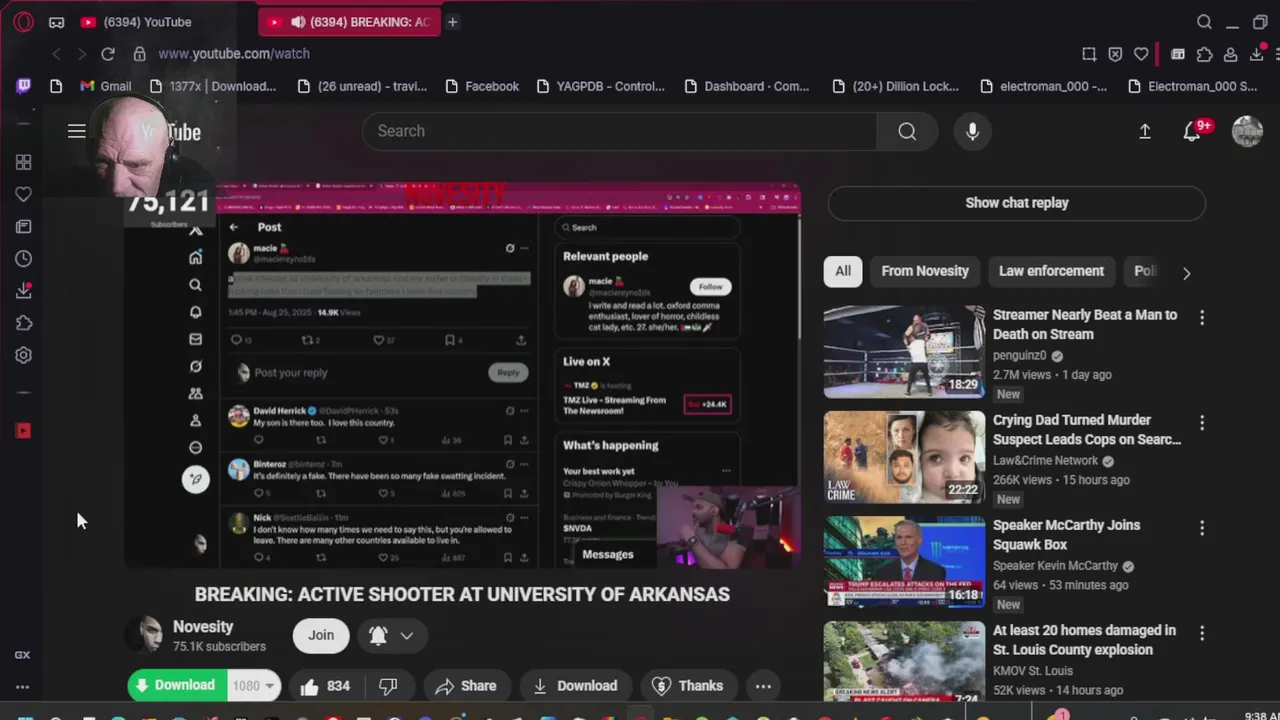This screenshot has height=720, width=1280.
Task: Open the sidebar settings gear icon
Action: (x=23, y=355)
